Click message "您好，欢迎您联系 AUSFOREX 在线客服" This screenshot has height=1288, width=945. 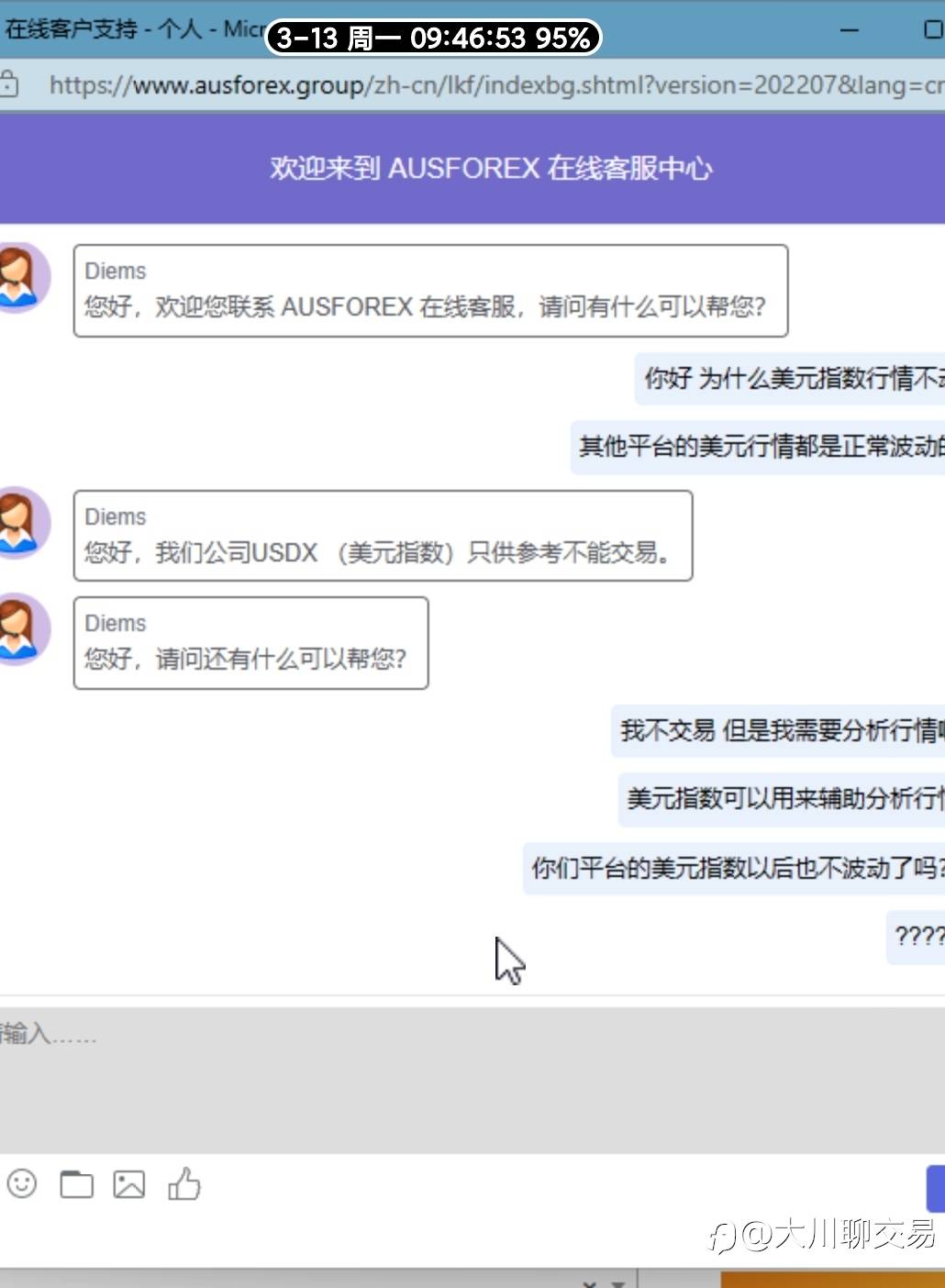430,291
